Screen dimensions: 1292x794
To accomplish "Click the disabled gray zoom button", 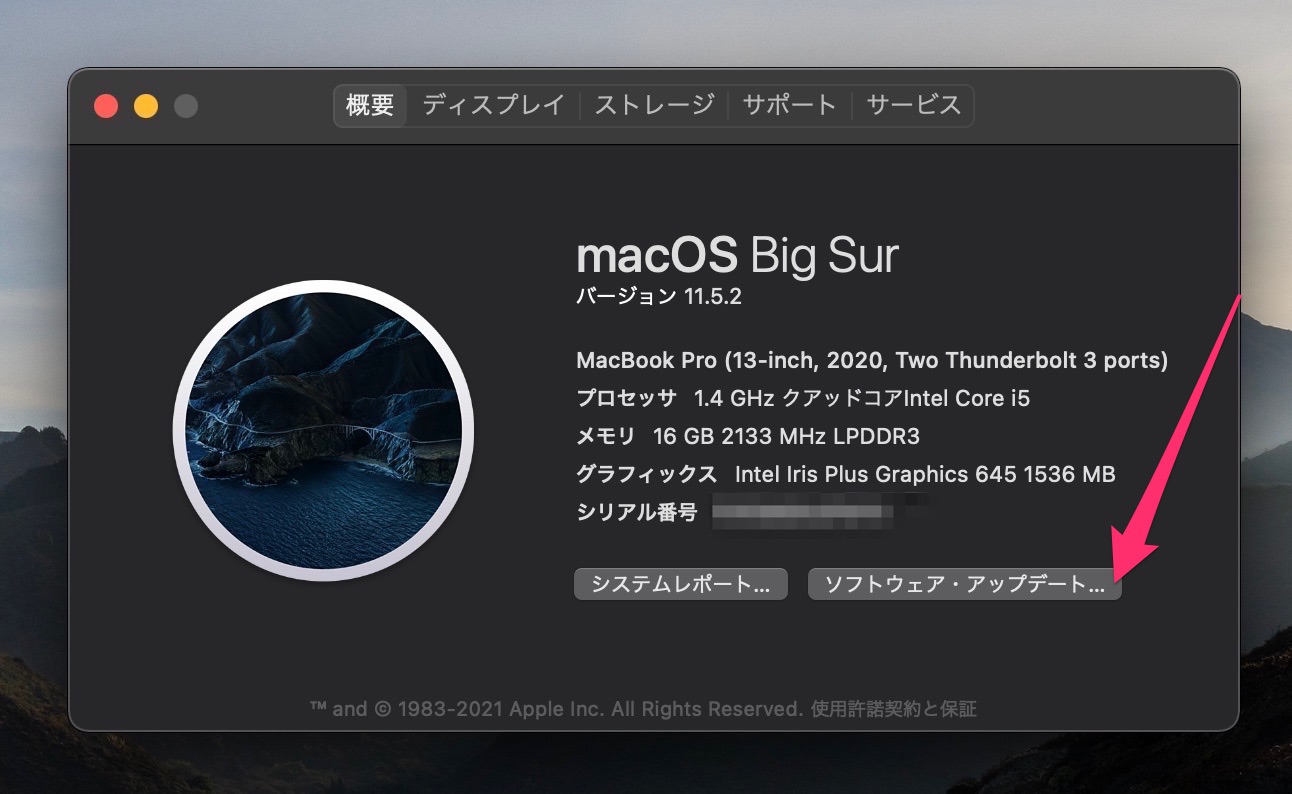I will click(186, 106).
